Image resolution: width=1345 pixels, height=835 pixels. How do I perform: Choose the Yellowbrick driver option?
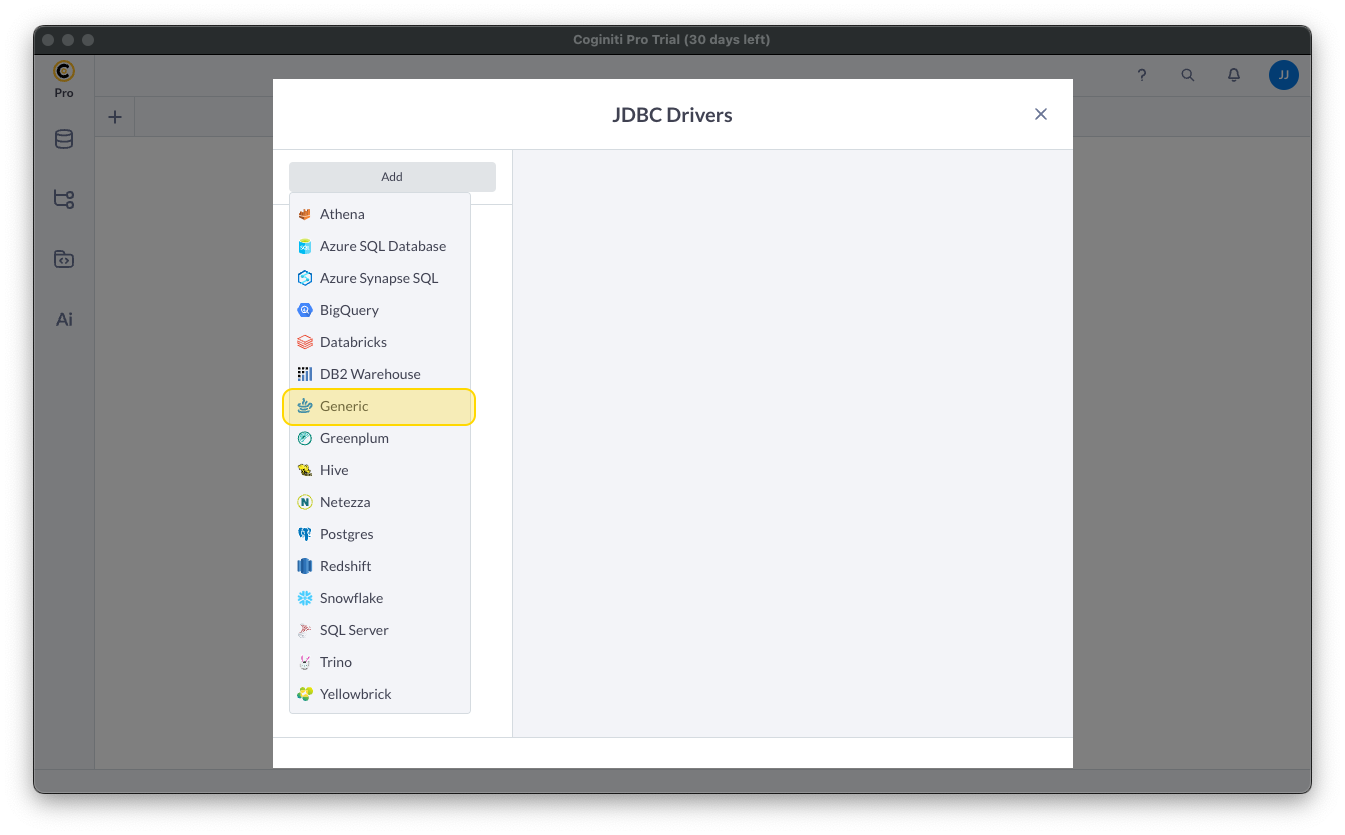pos(355,694)
